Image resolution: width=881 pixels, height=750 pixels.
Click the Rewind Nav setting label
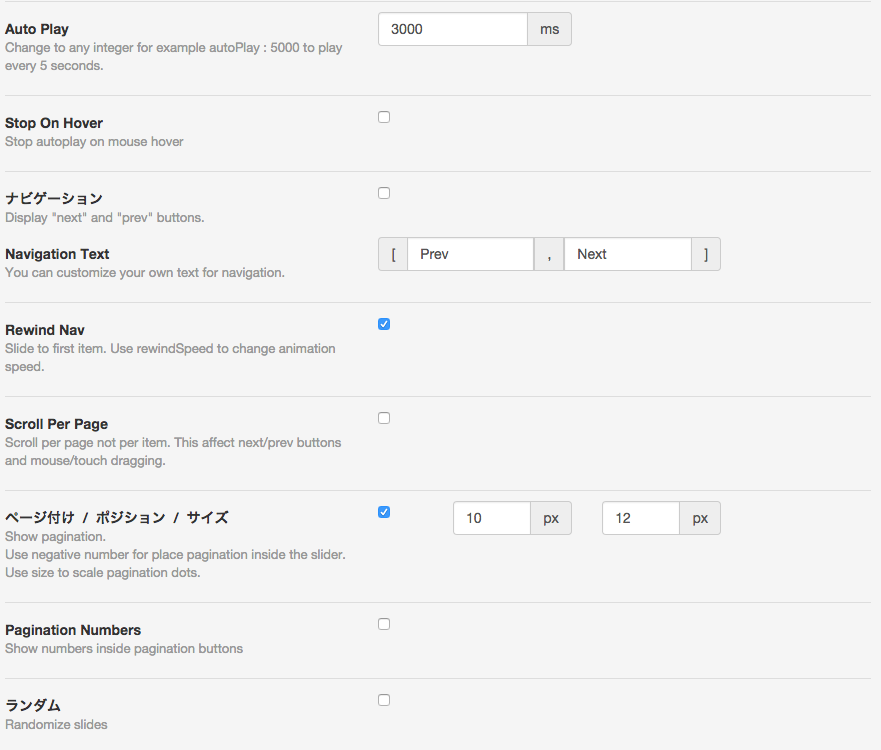tap(45, 330)
